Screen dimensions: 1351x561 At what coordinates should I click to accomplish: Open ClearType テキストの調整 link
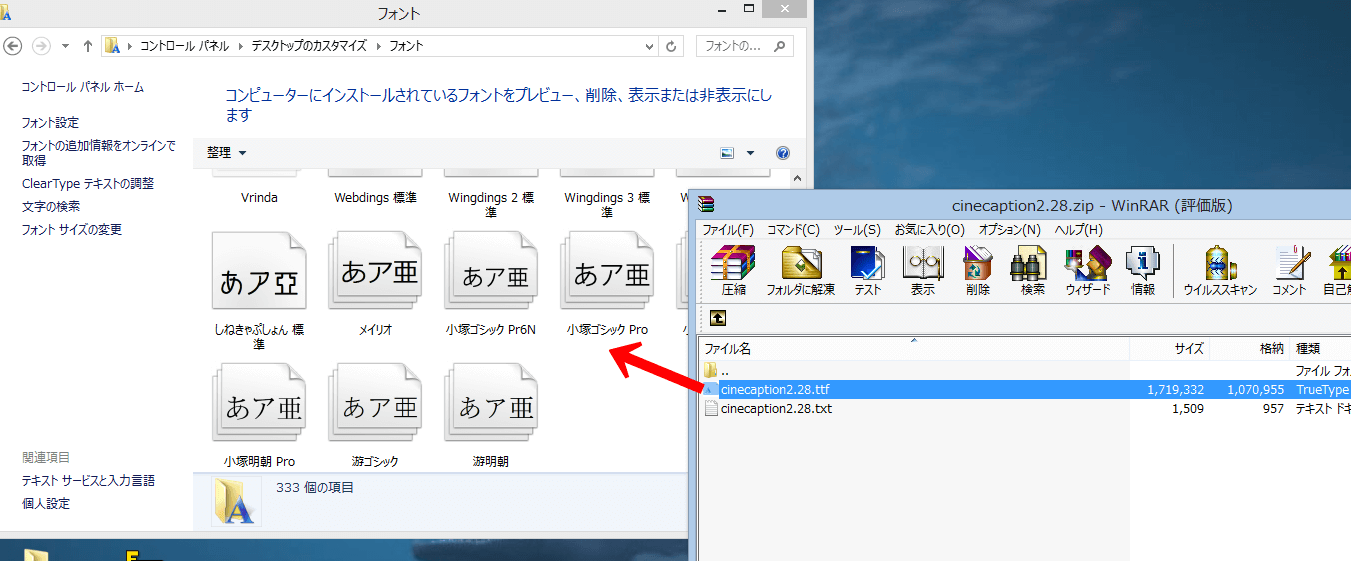88,184
